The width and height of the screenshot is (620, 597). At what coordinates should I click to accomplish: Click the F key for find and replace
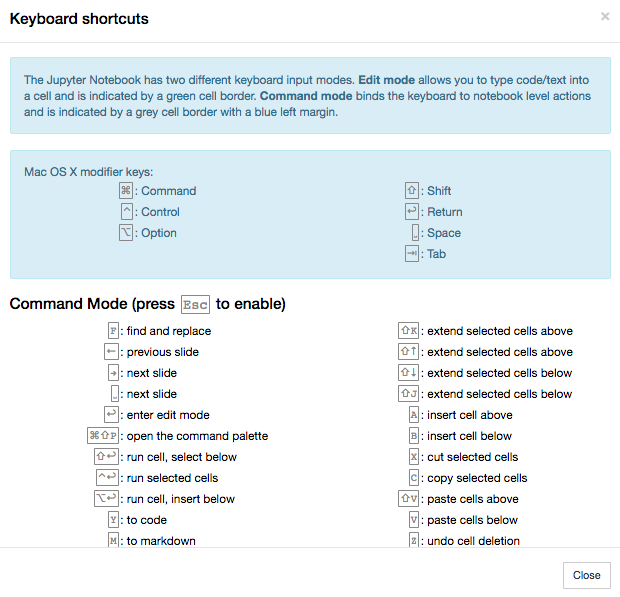point(114,331)
